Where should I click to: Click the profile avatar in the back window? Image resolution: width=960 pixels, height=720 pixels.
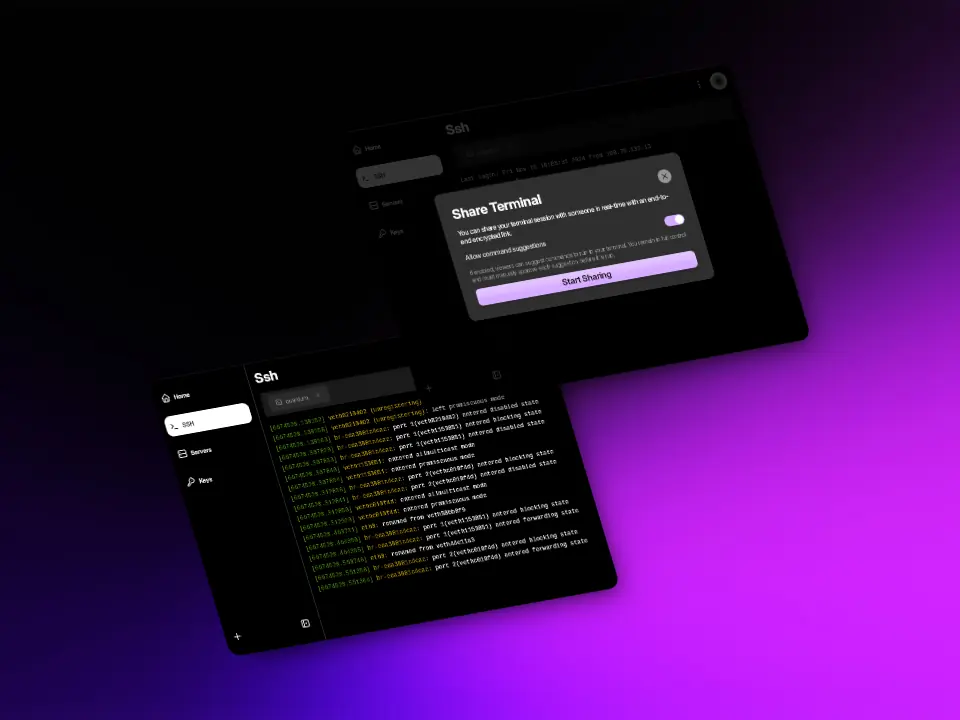coord(718,81)
